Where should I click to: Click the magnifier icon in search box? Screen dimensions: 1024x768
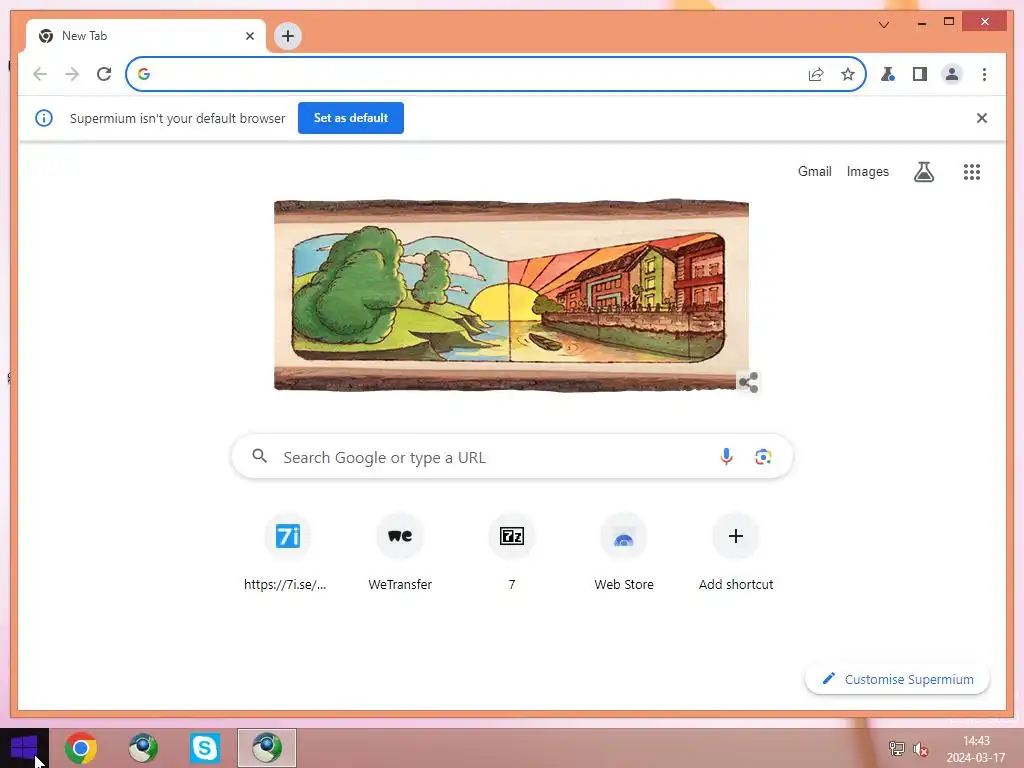tap(259, 456)
